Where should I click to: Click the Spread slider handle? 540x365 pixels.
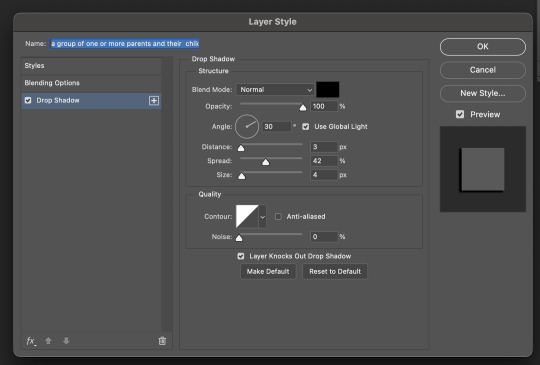[266, 162]
